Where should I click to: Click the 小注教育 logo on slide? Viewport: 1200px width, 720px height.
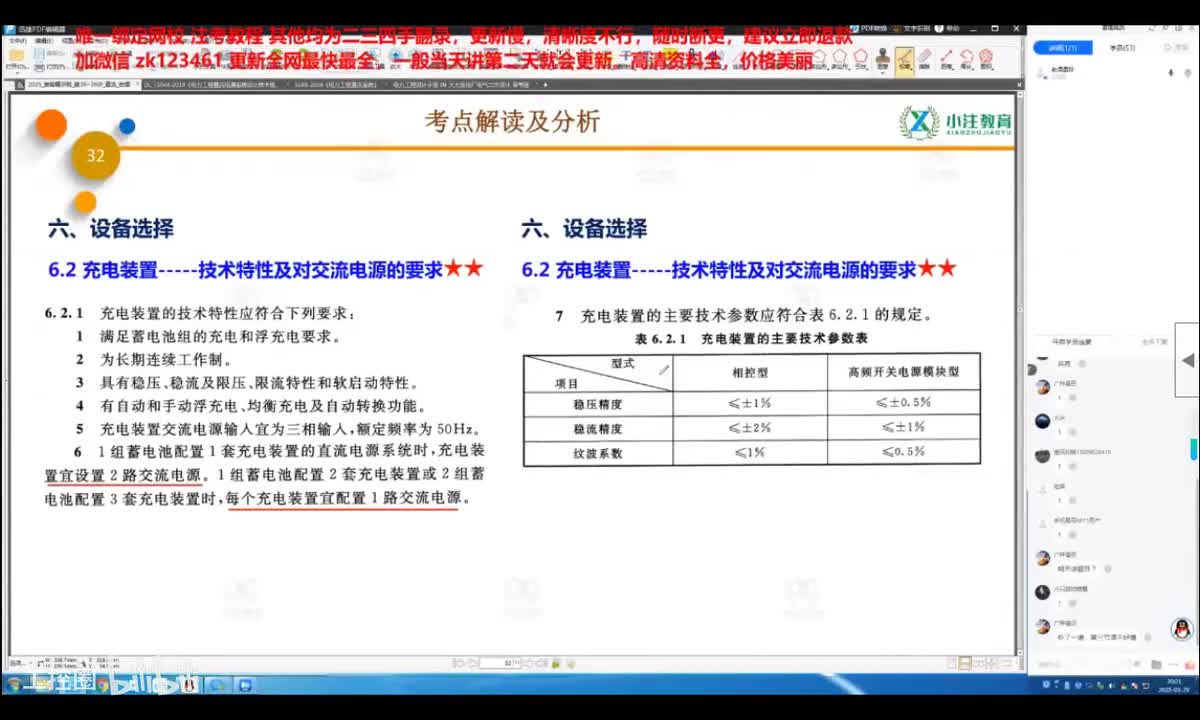(x=956, y=123)
